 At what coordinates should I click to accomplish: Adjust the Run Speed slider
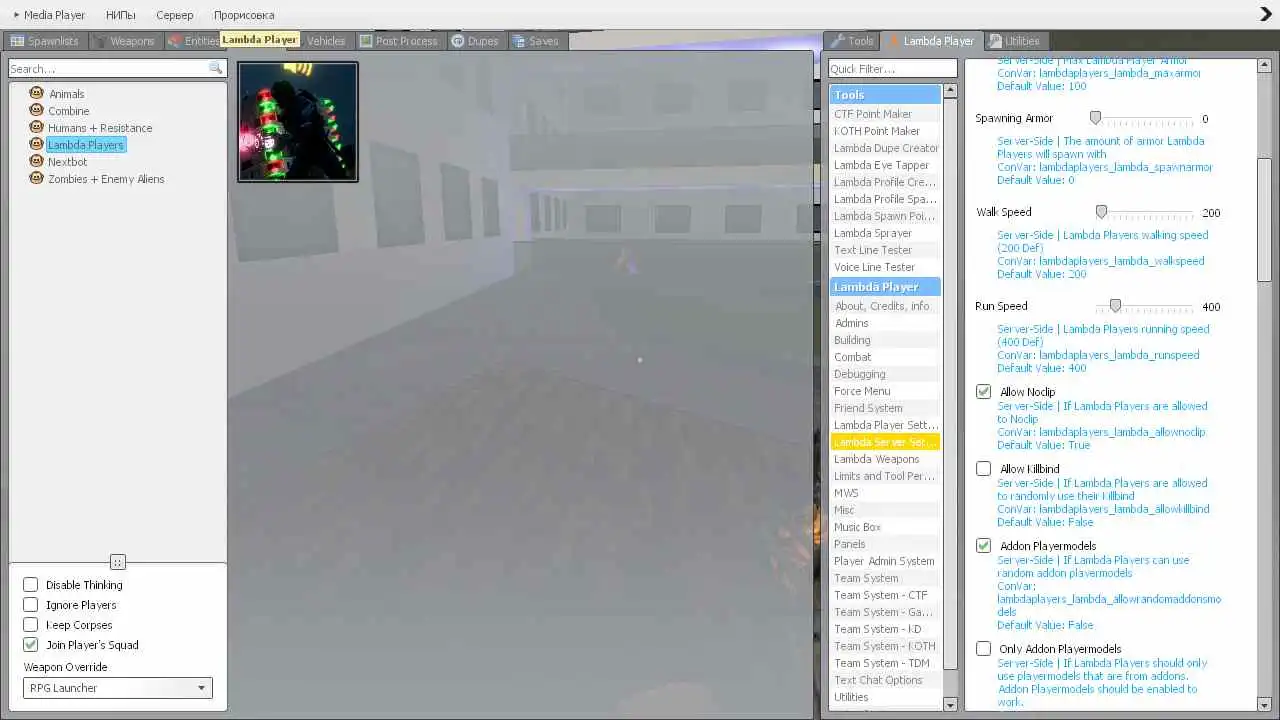coord(1115,306)
